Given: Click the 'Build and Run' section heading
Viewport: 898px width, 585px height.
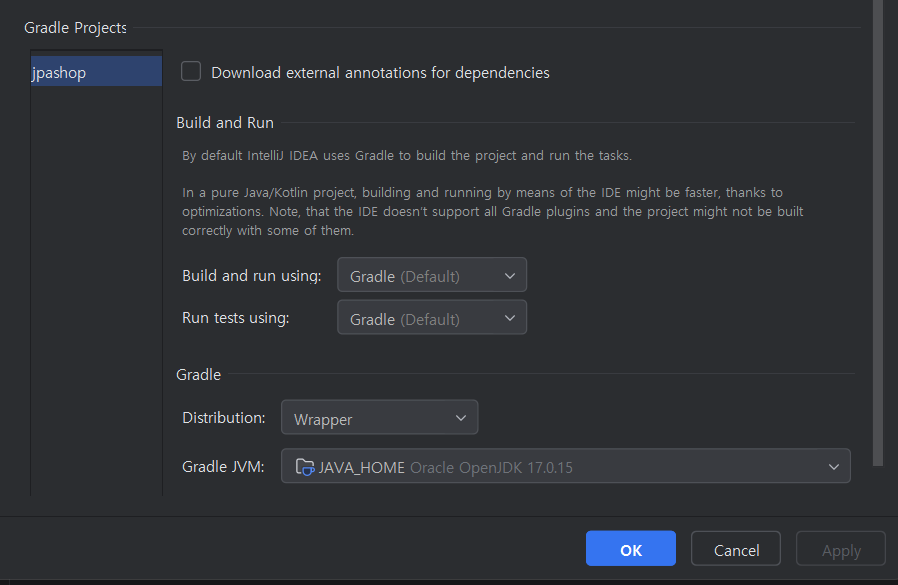Looking at the screenshot, I should coord(225,123).
